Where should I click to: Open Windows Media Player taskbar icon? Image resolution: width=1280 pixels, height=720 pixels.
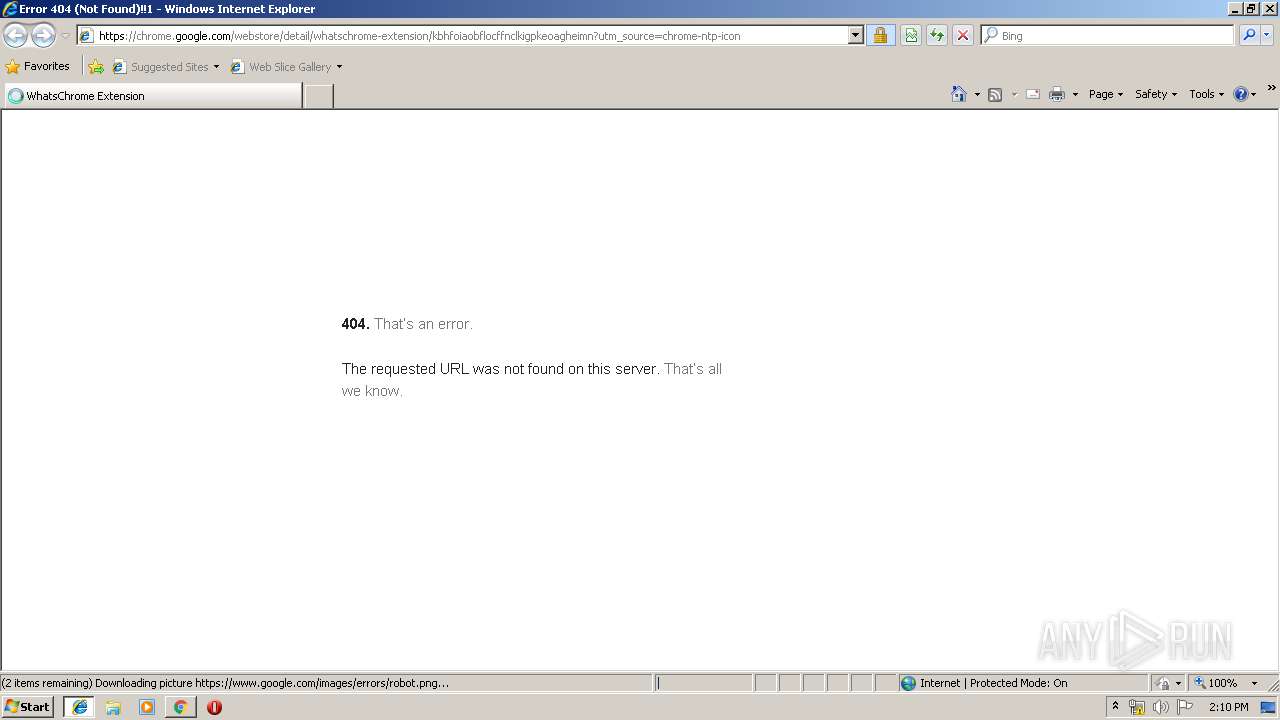pyautogui.click(x=147, y=707)
